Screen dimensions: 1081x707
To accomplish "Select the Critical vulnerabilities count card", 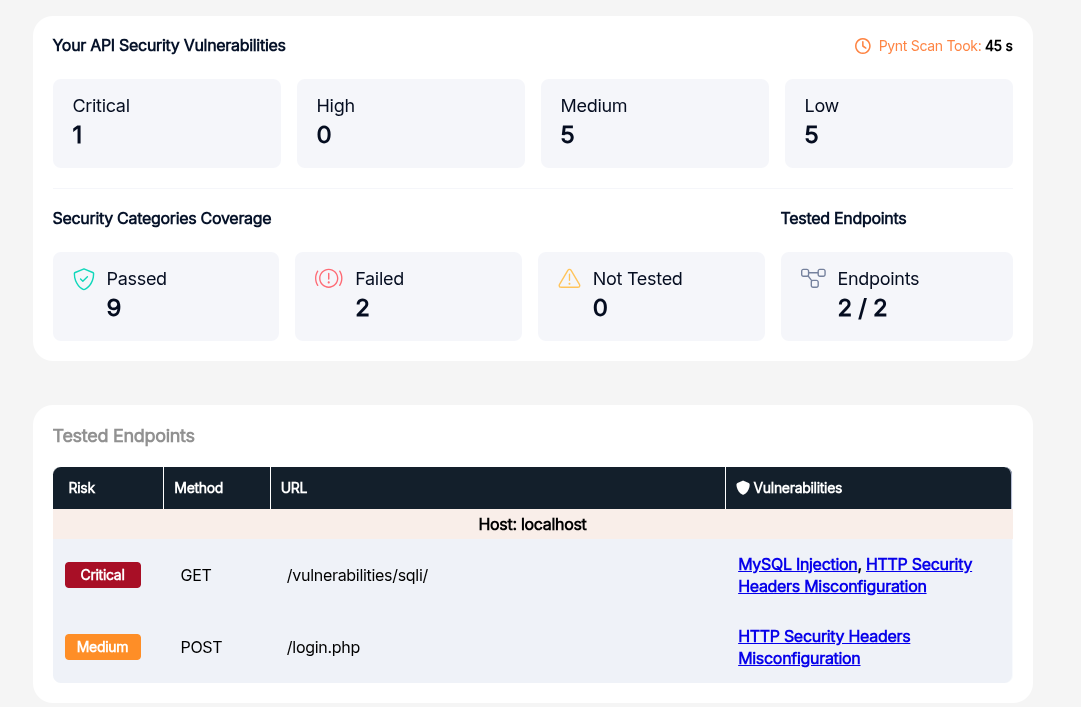I will point(167,123).
